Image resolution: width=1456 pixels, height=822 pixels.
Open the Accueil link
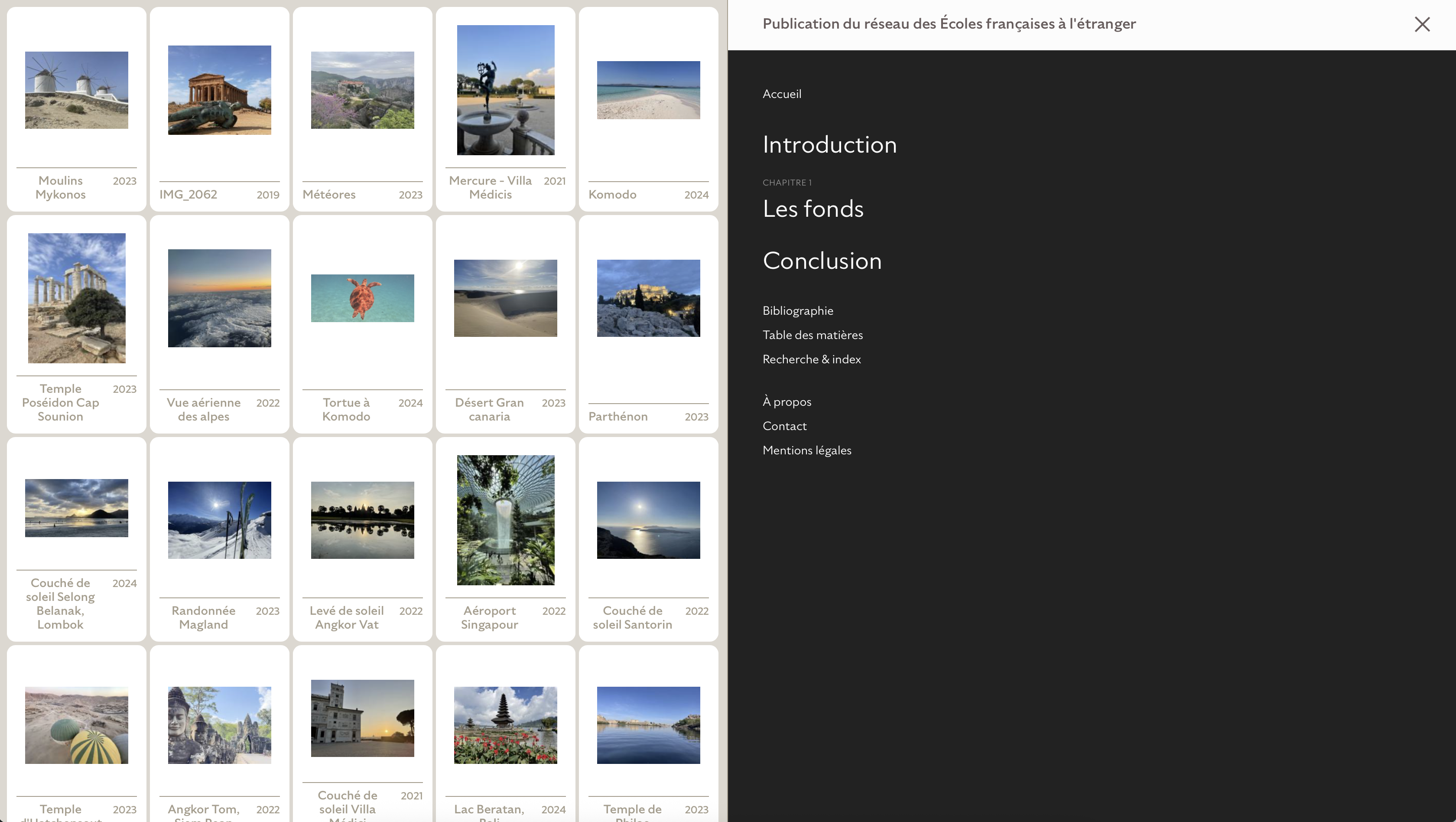tap(782, 94)
